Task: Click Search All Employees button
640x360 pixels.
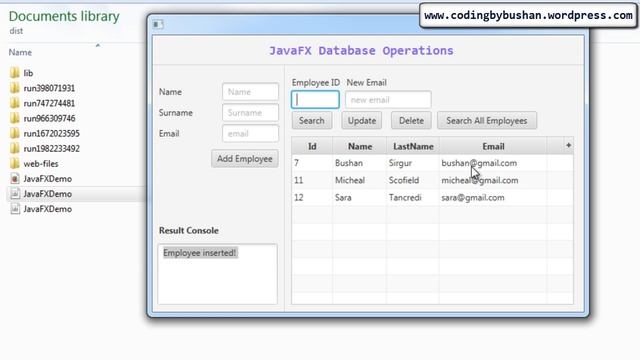Action: pos(487,120)
